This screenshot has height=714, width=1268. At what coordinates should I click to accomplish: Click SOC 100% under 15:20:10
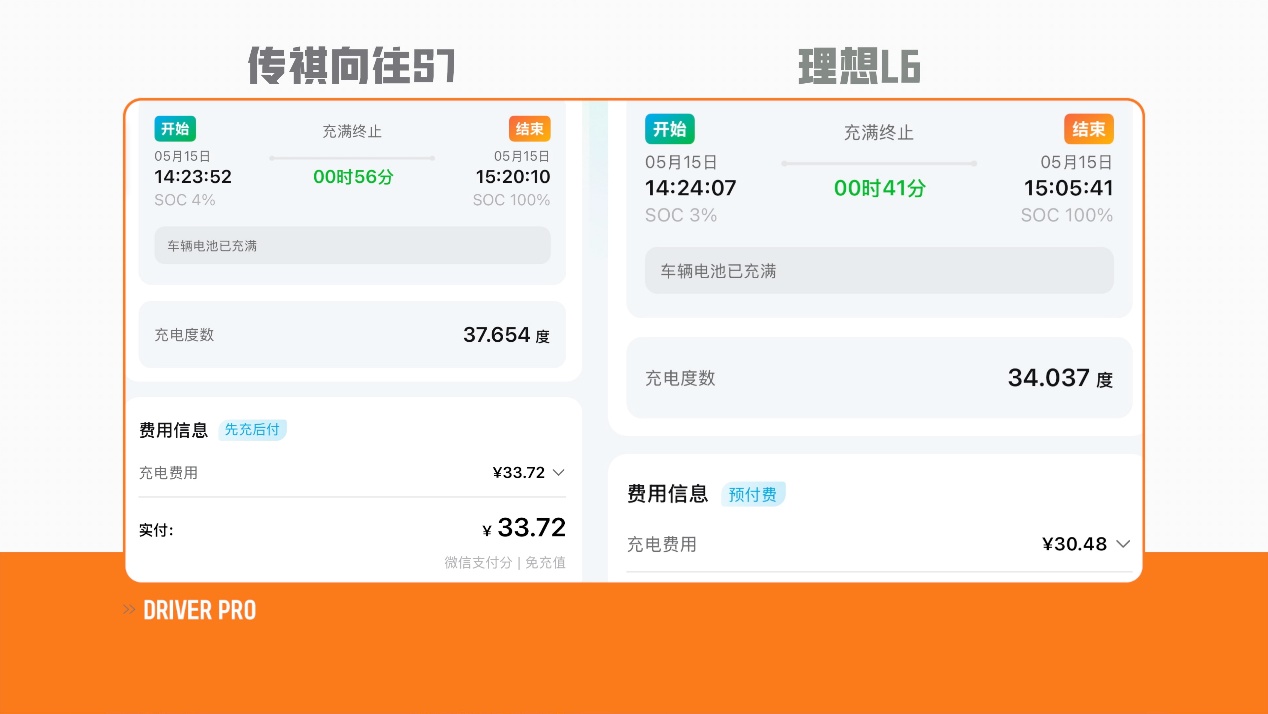512,200
